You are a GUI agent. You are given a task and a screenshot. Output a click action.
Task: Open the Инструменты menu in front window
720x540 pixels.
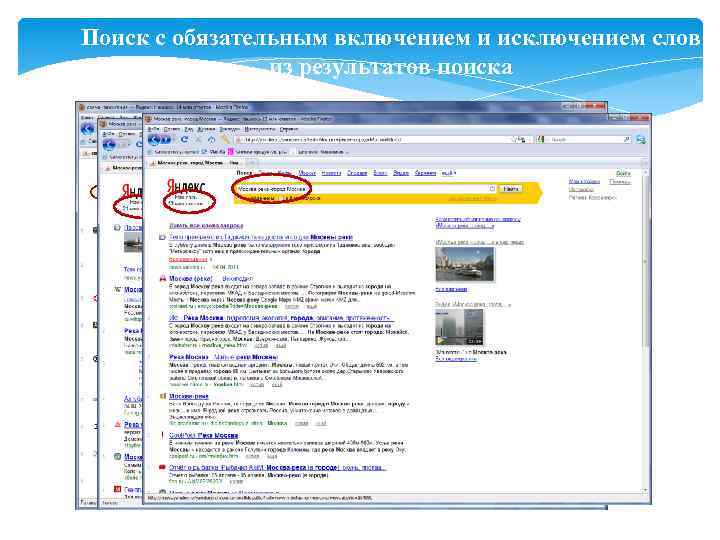coord(259,129)
